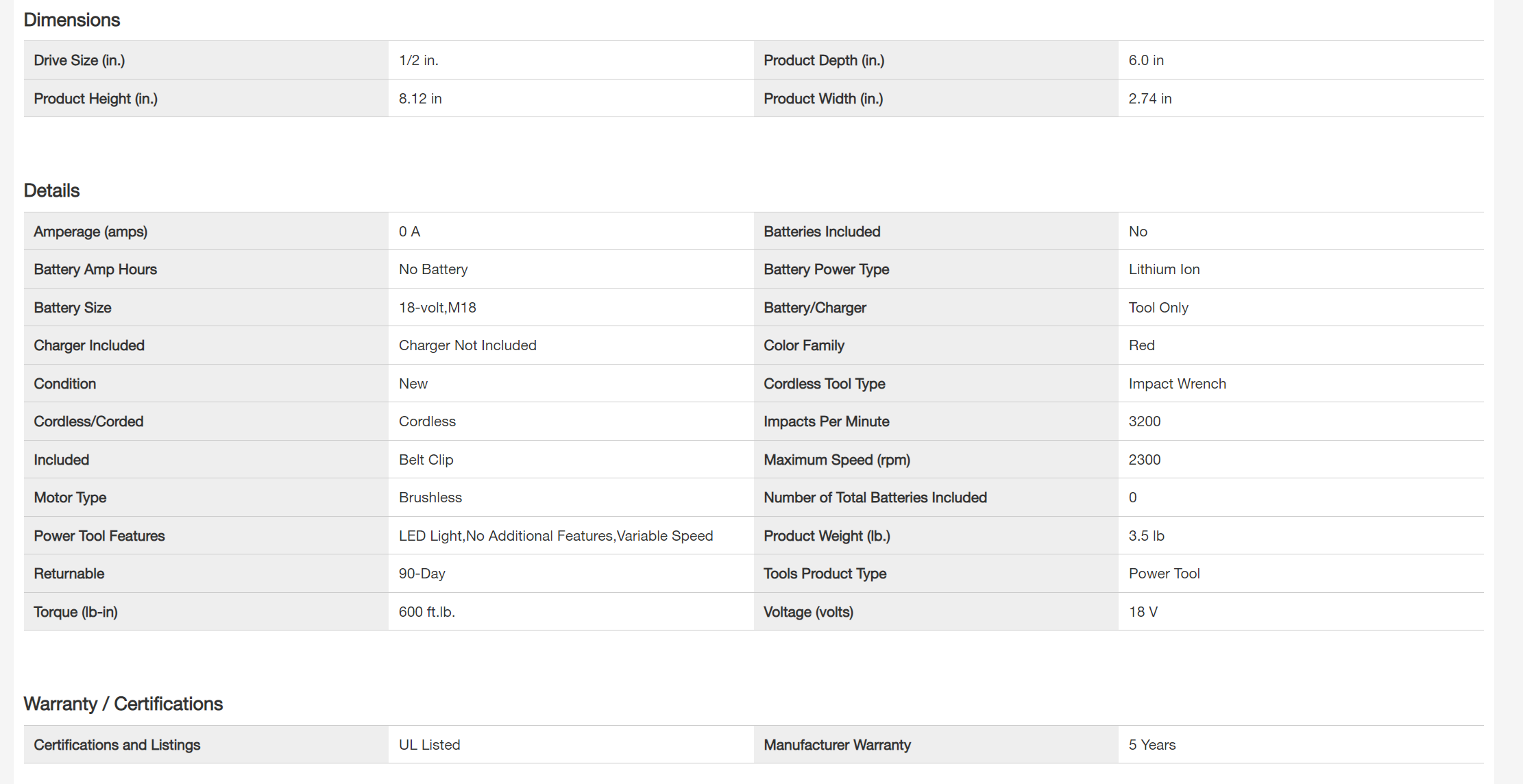
Task: Select the Maximum Speed 2300 value
Action: click(x=1145, y=460)
